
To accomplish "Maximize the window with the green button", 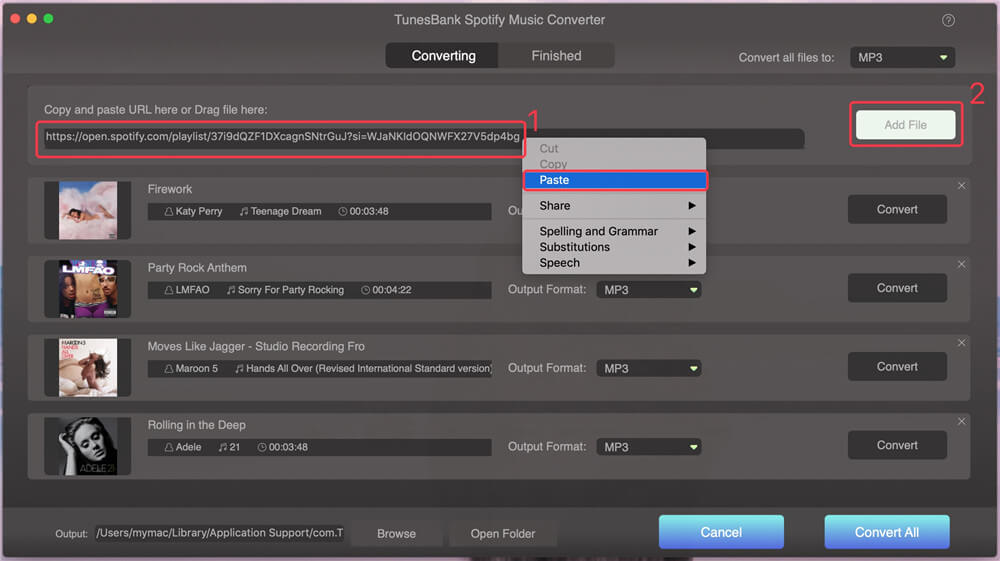I will coord(48,18).
